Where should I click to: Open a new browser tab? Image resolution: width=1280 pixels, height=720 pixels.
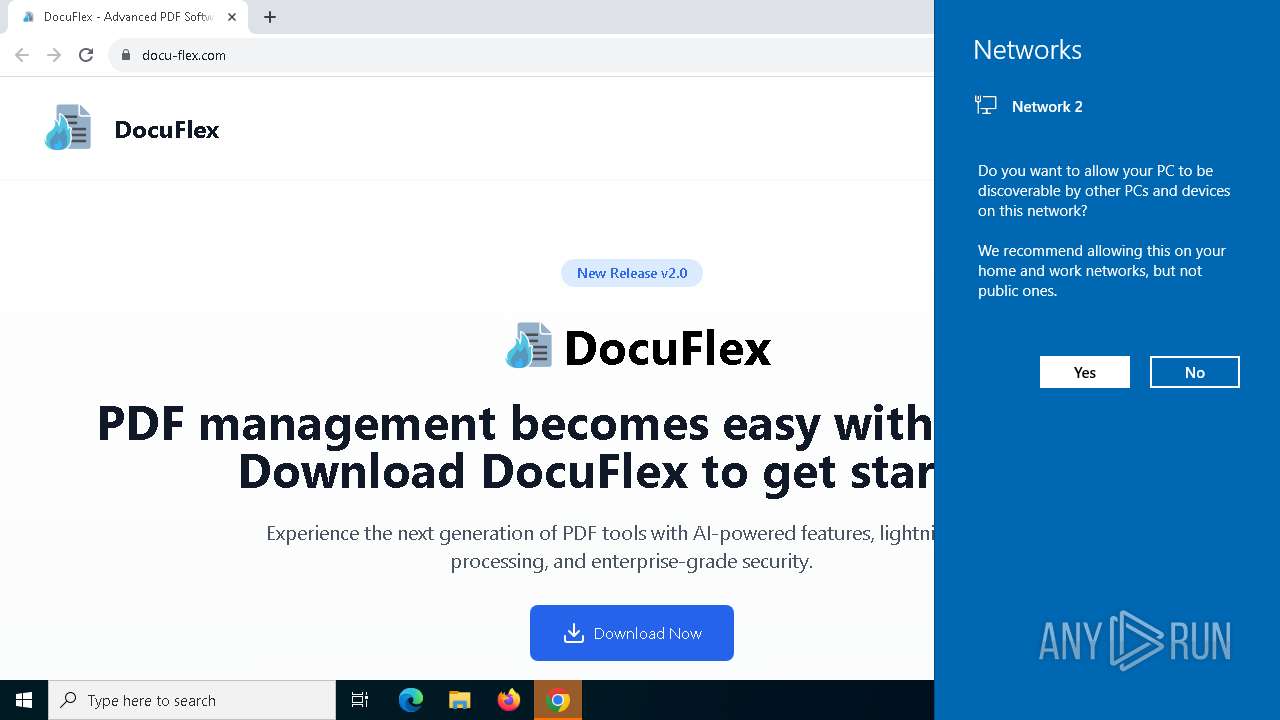tap(270, 17)
